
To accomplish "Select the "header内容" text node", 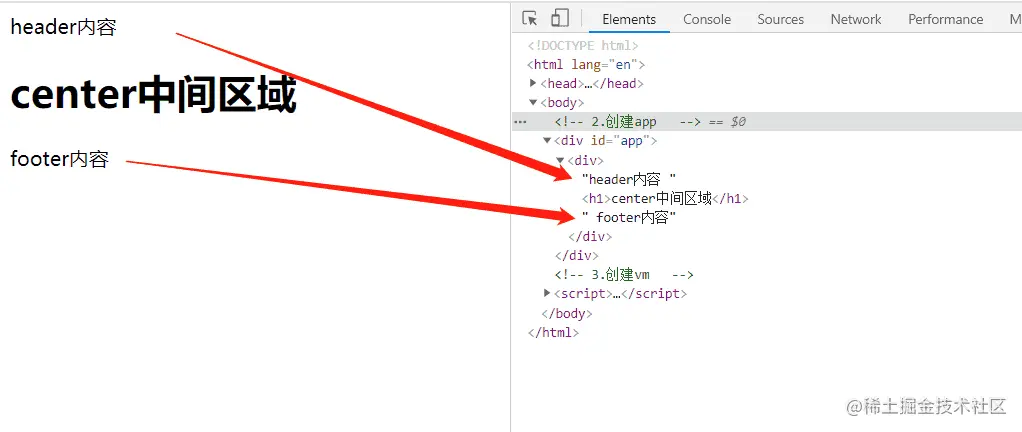I will tap(629, 179).
